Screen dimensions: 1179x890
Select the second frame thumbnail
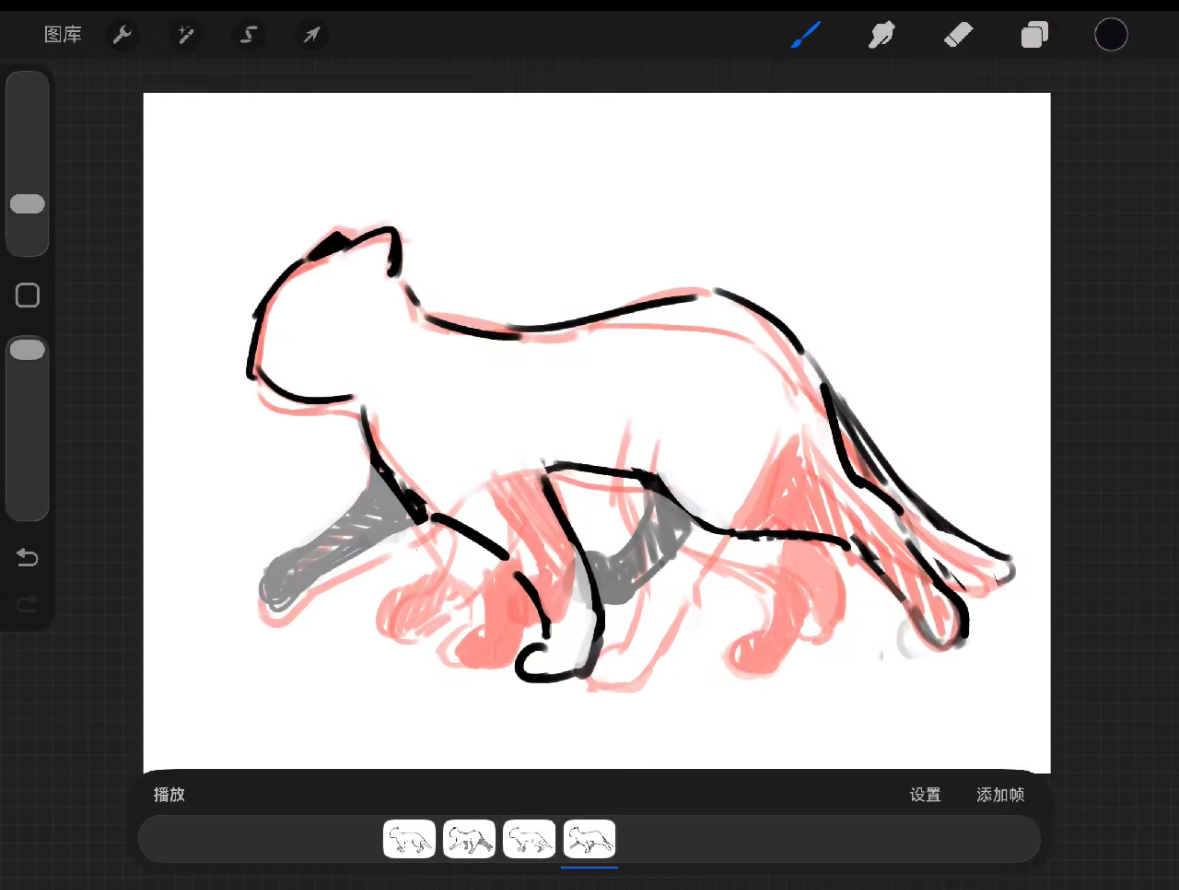[469, 839]
